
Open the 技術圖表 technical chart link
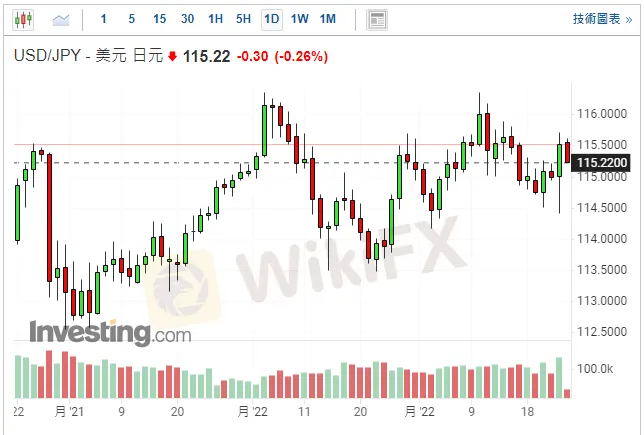click(602, 19)
